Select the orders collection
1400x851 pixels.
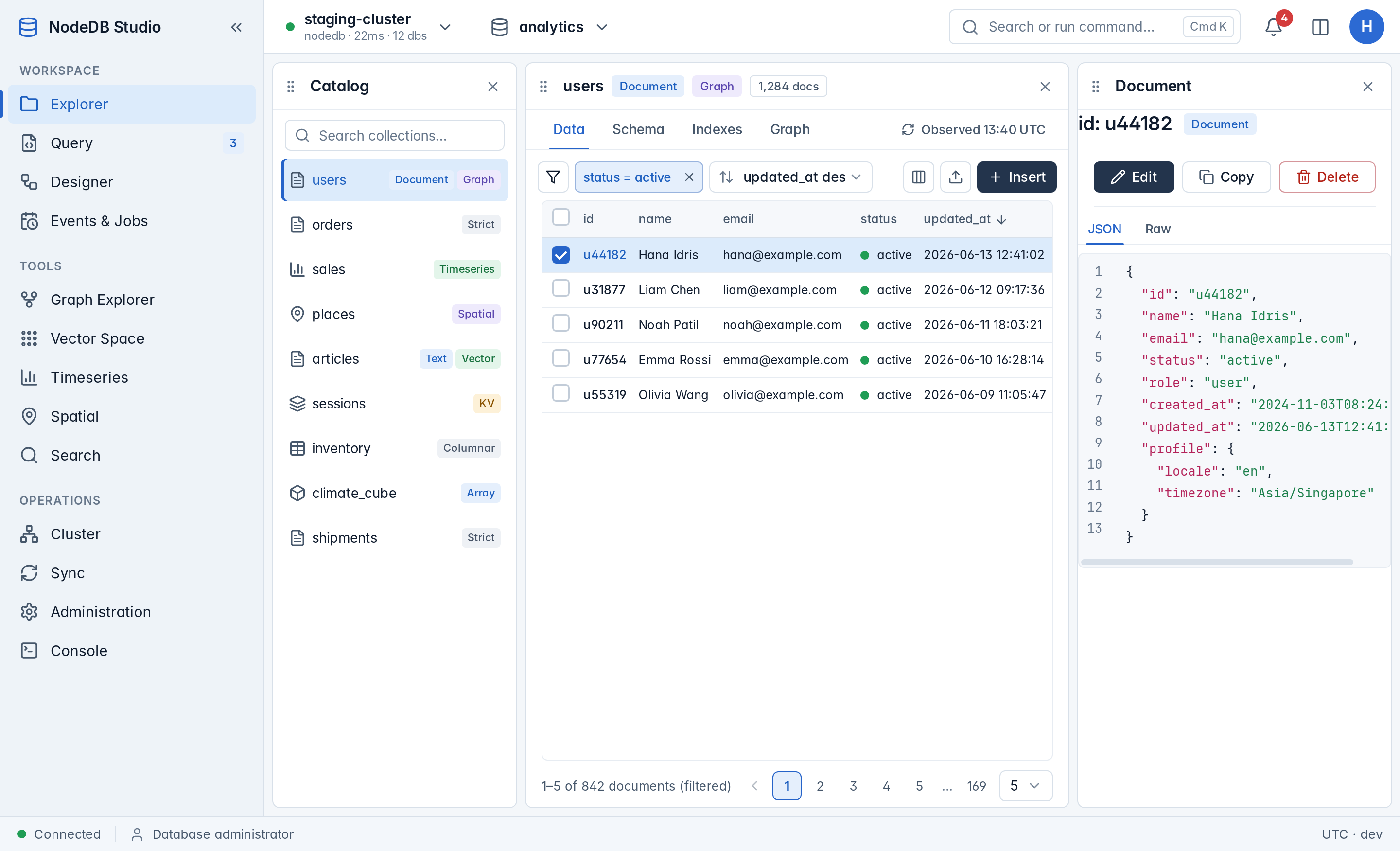click(x=394, y=225)
